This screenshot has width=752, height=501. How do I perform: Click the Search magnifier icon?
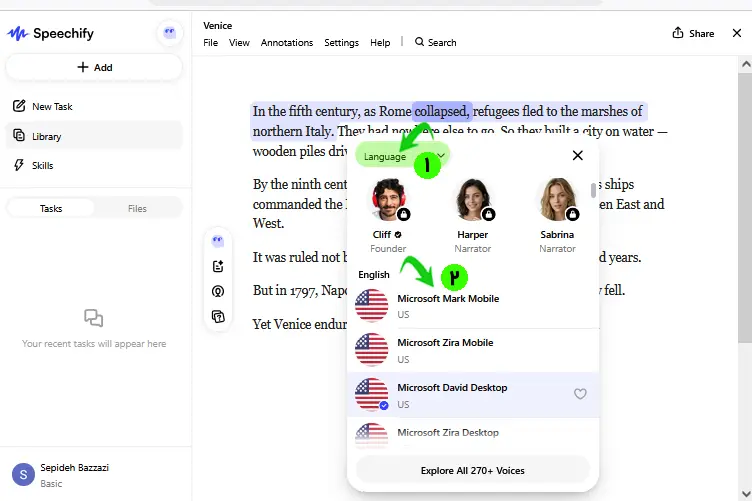pos(419,42)
